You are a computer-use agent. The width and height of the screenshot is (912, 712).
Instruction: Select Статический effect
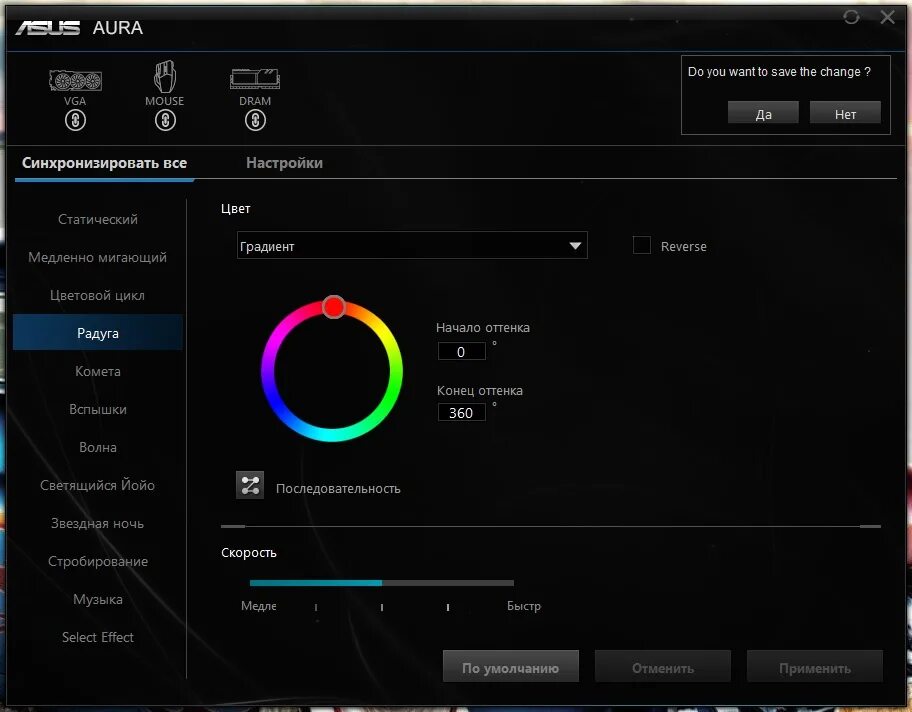pos(98,219)
